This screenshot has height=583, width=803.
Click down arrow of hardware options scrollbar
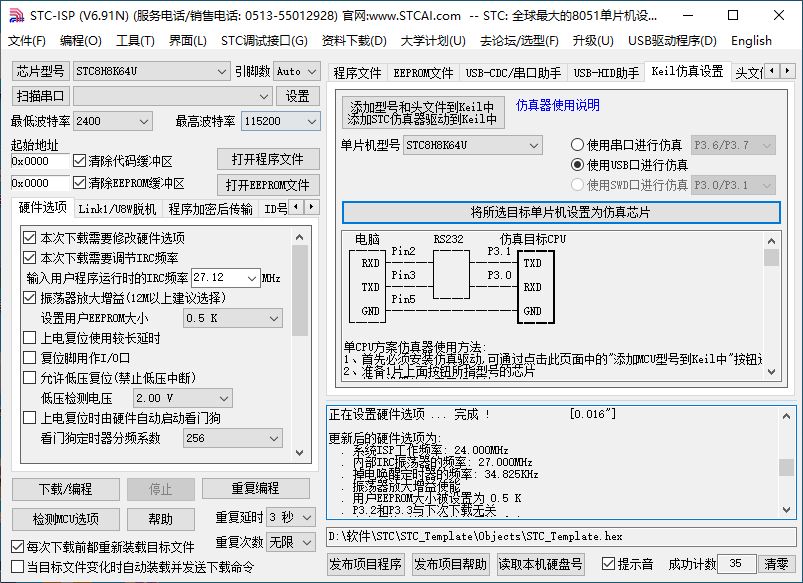click(x=300, y=453)
